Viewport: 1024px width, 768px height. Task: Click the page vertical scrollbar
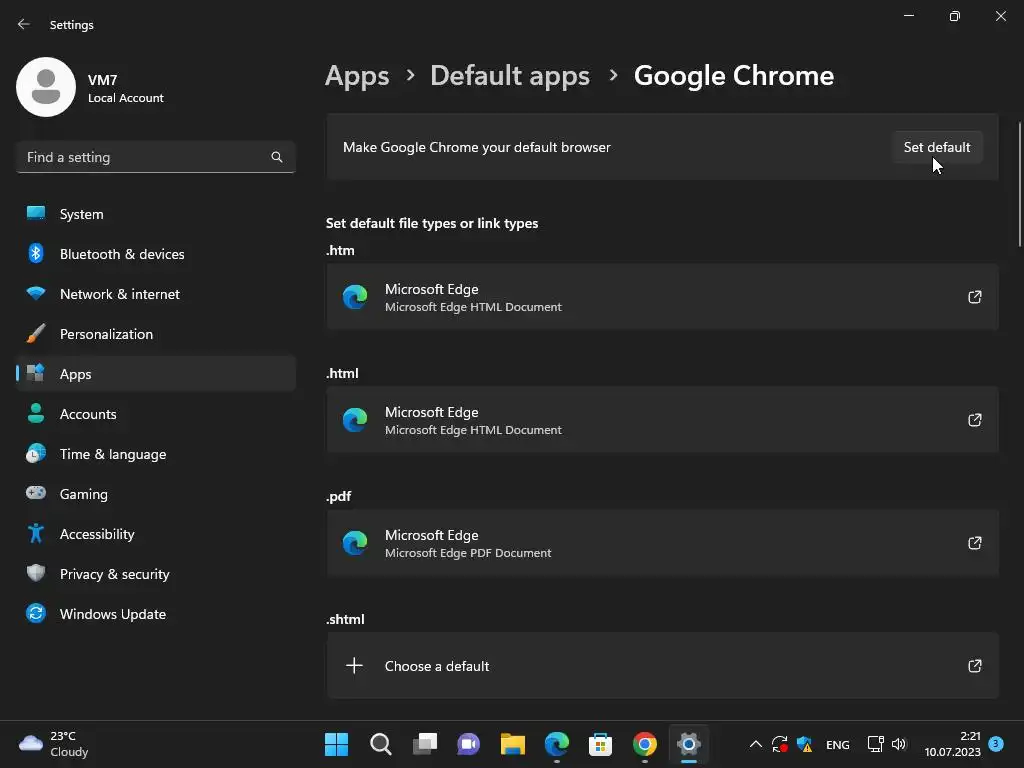click(x=1019, y=184)
